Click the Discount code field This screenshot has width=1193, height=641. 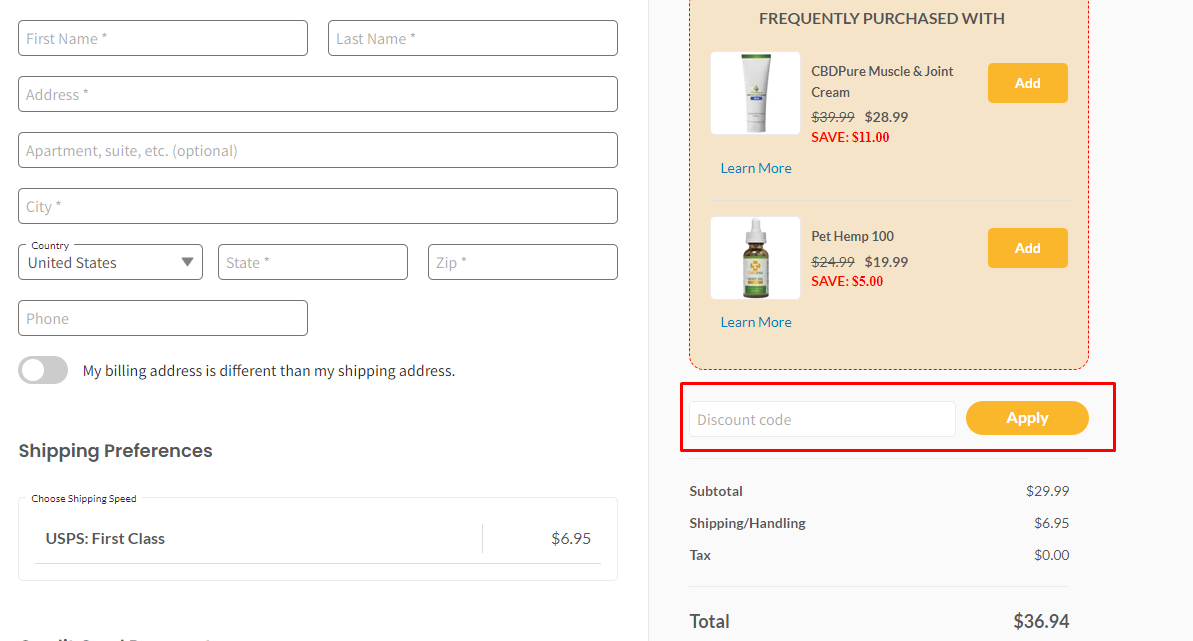click(x=822, y=419)
